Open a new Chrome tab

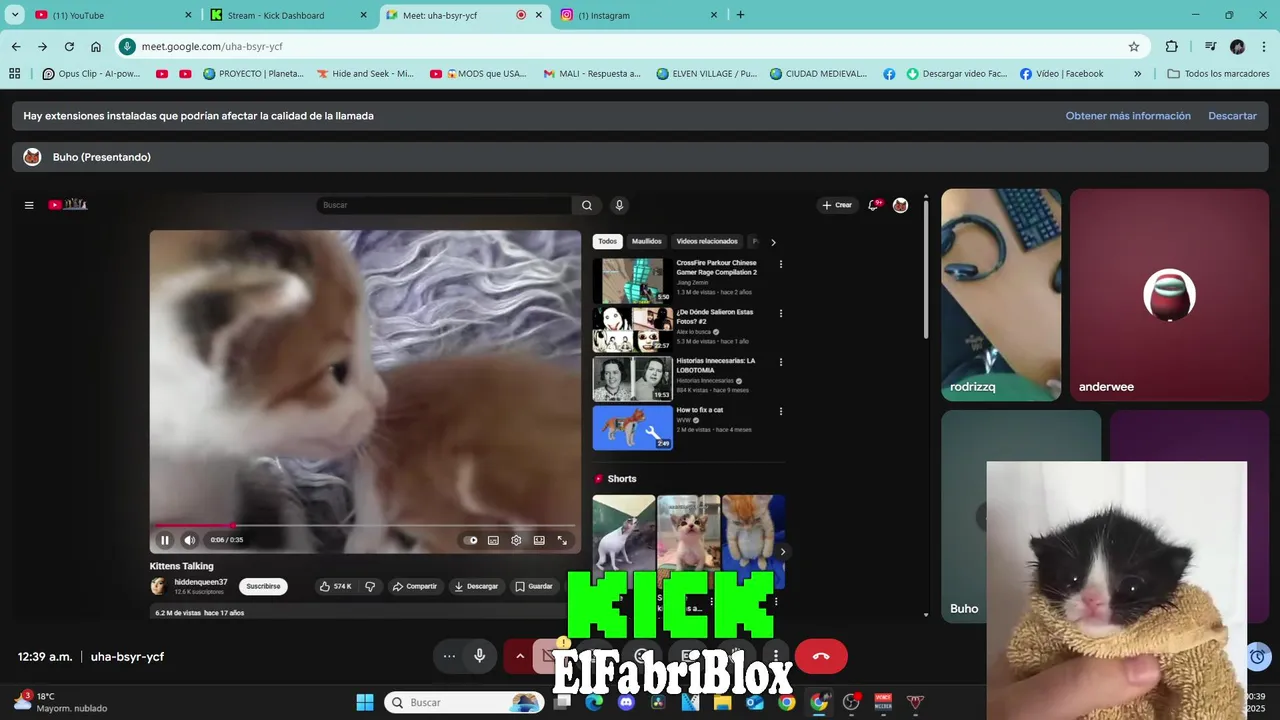[x=740, y=15]
